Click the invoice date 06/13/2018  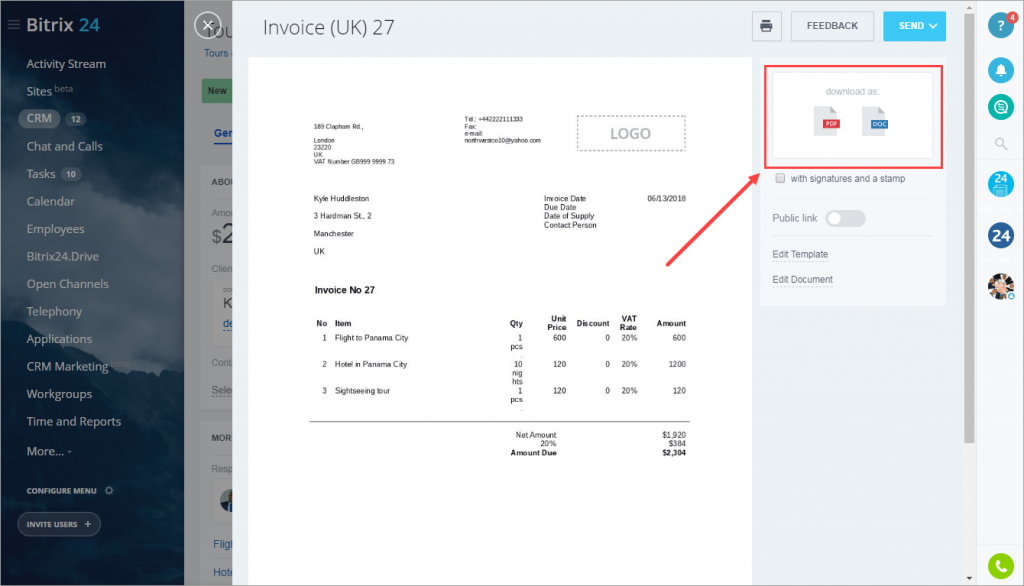click(666, 199)
